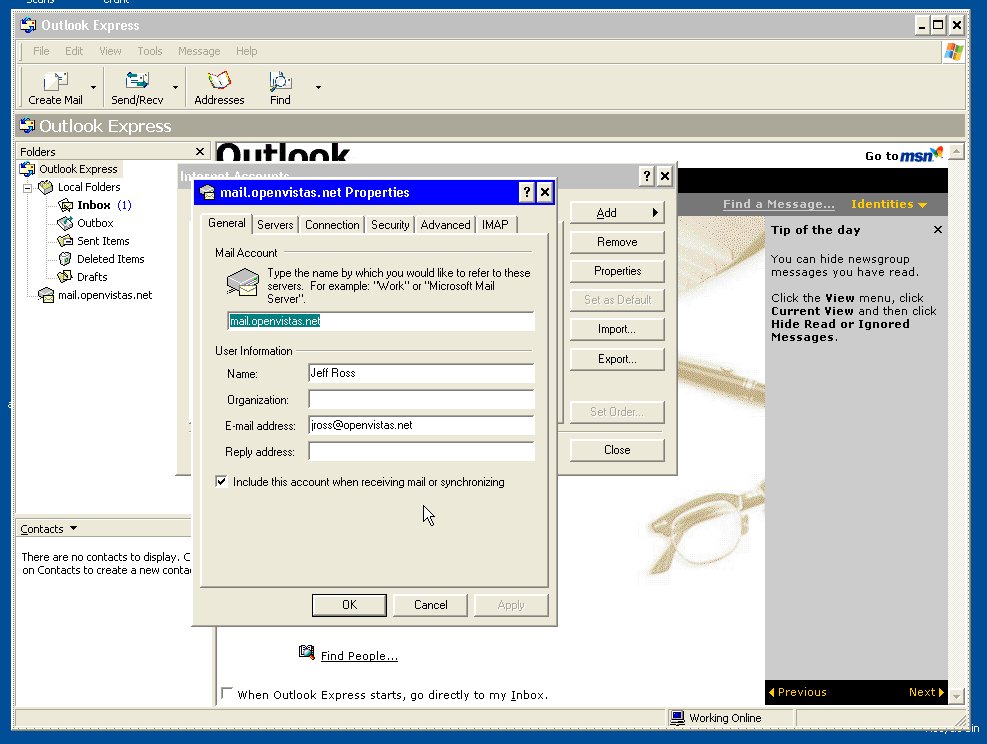The height and width of the screenshot is (744, 987).
Task: Open the Add submenu in Internet Accounts
Action: (x=617, y=213)
